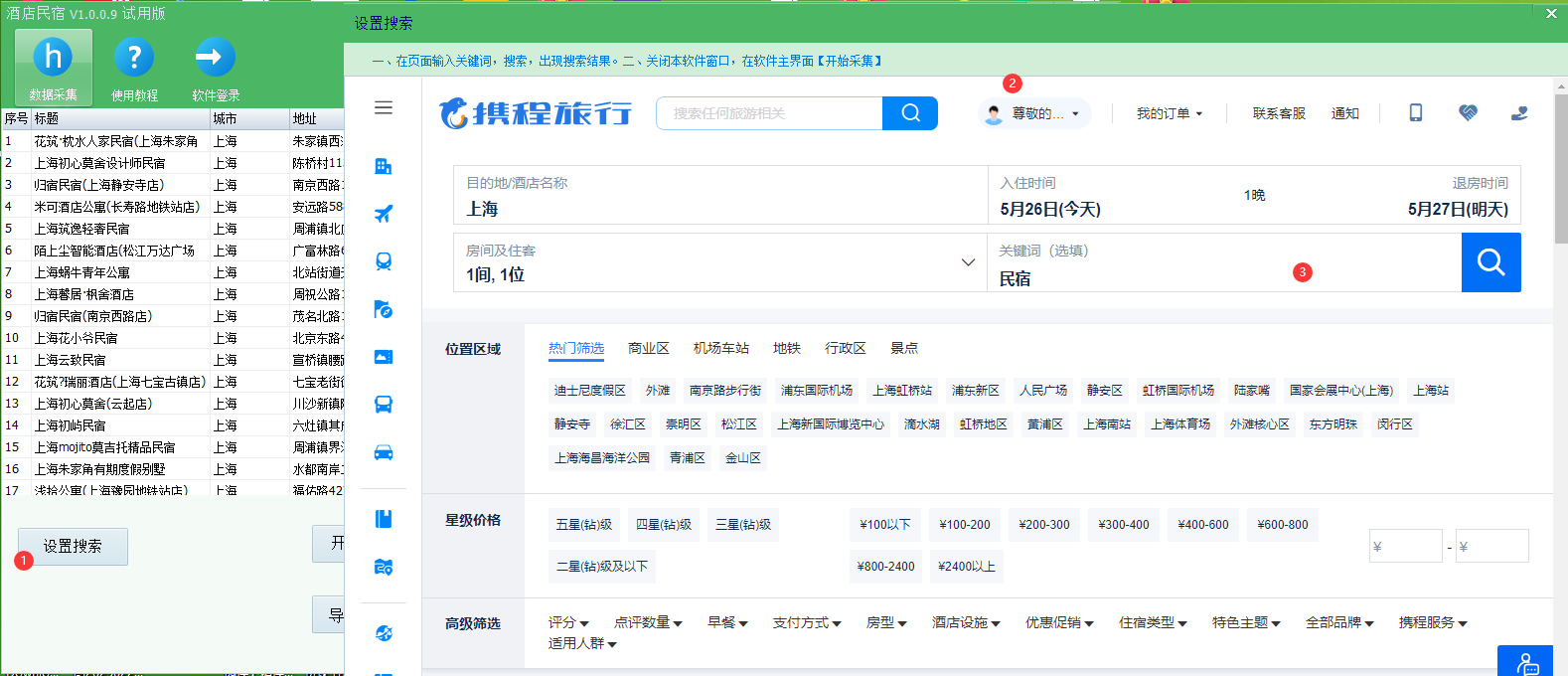Open the 联系客服 link
The height and width of the screenshot is (676, 1568).
click(1279, 113)
